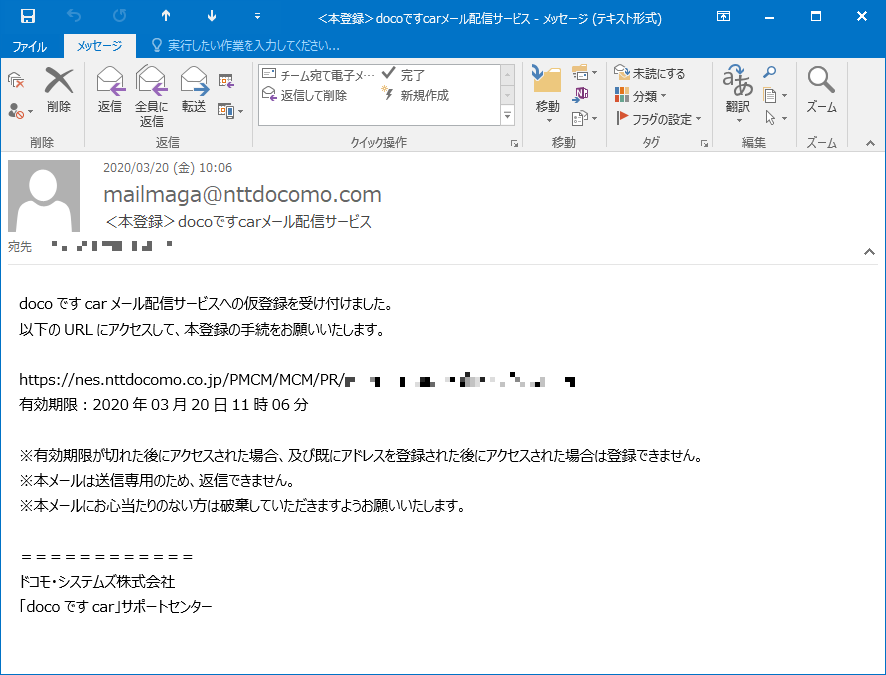Collapse the message header chevron
Screen dimensions: 886x675
pos(870,251)
